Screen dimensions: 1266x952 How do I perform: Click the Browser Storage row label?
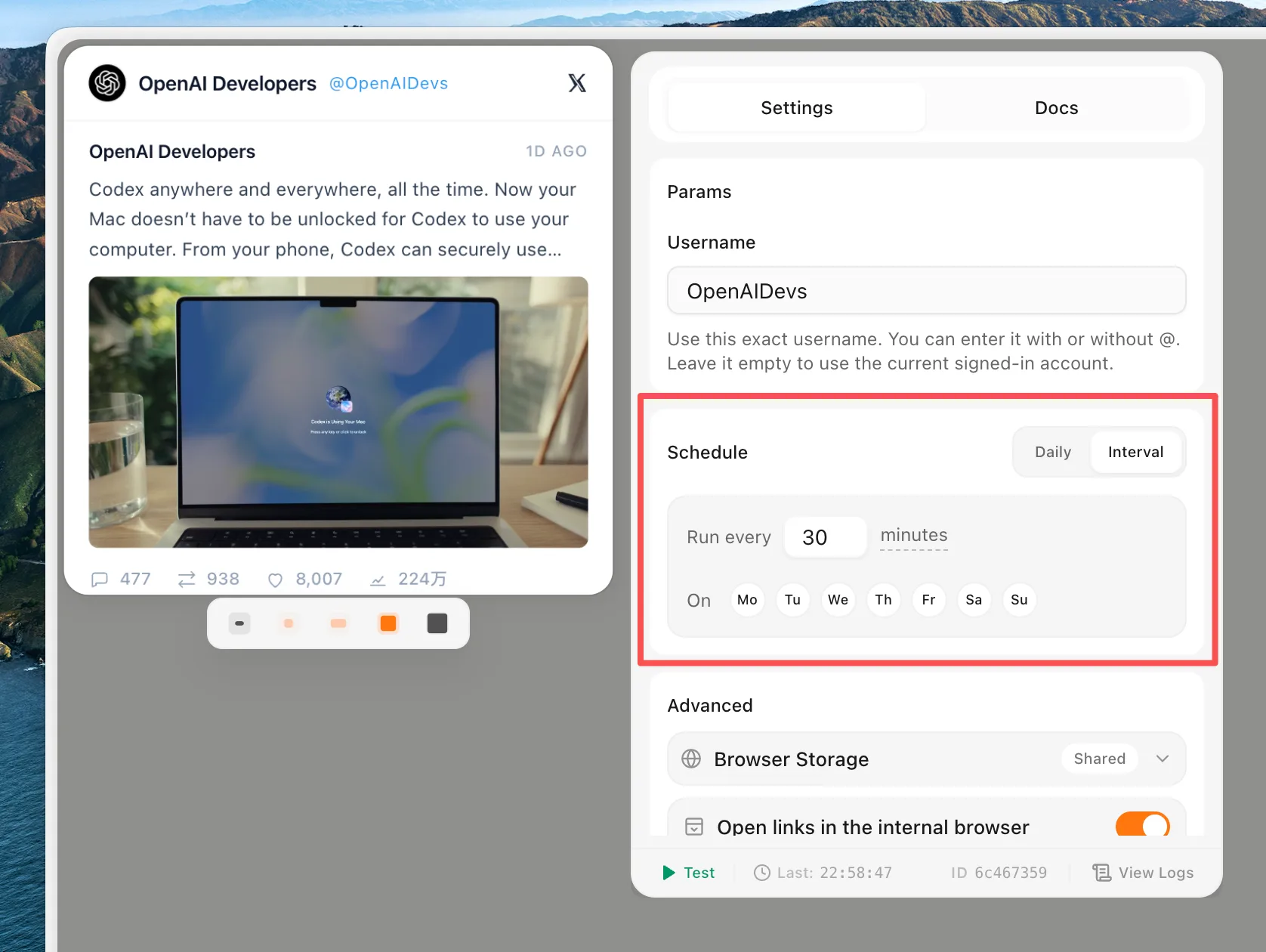tap(792, 759)
